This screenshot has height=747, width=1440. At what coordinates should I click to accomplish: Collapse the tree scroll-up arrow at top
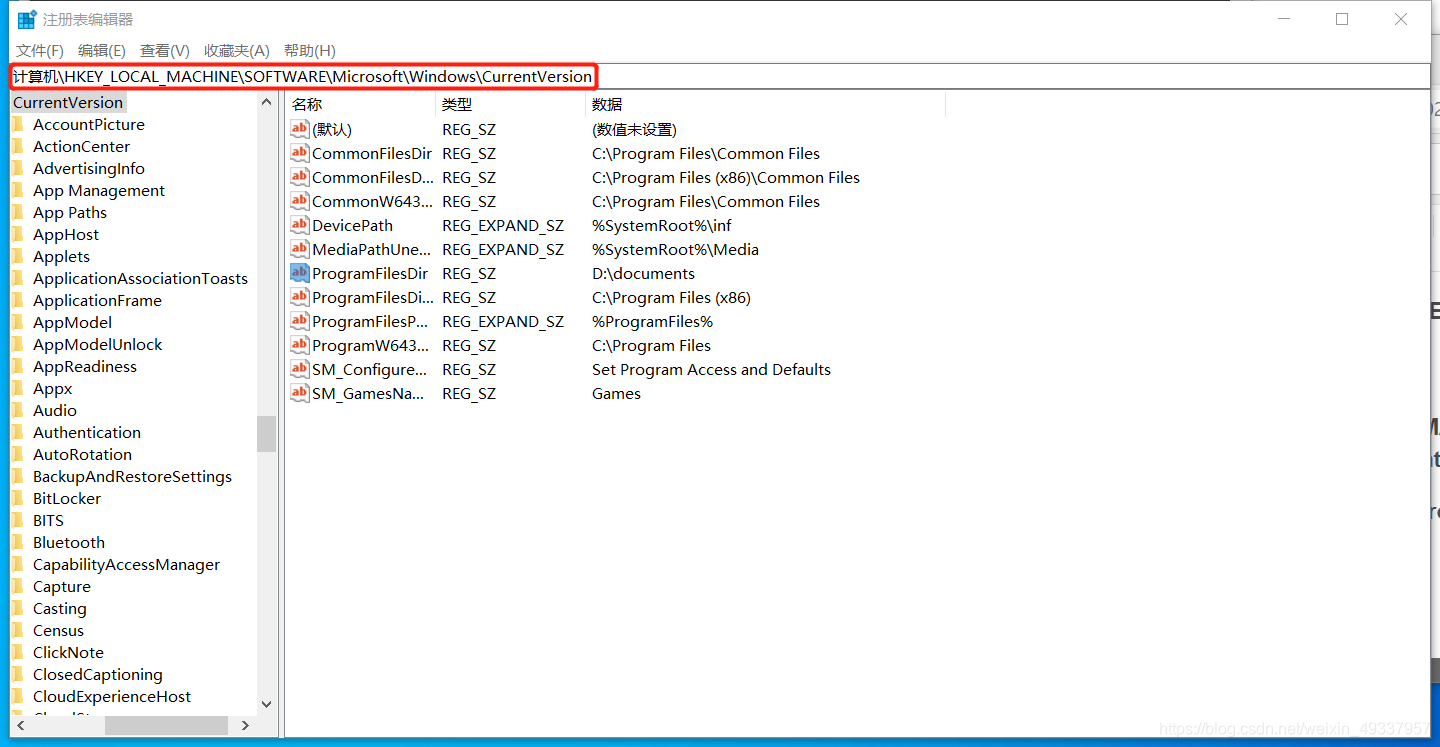266,102
